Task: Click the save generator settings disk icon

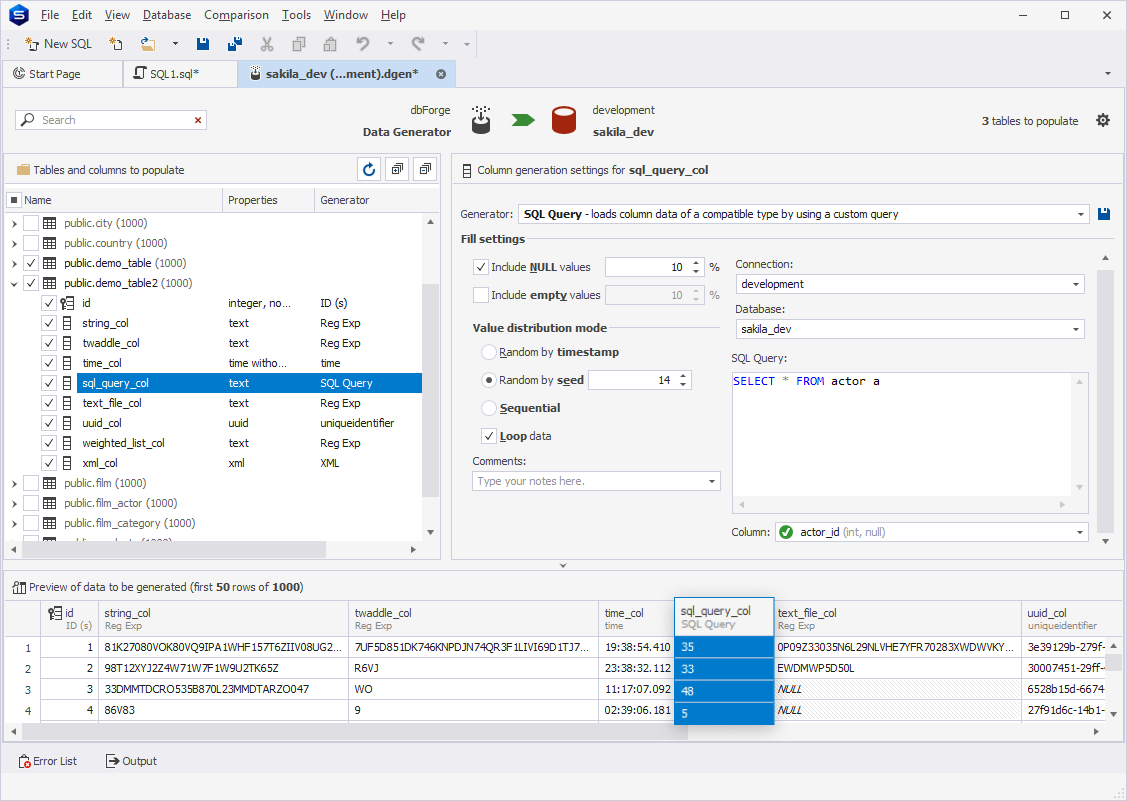Action: [1104, 214]
